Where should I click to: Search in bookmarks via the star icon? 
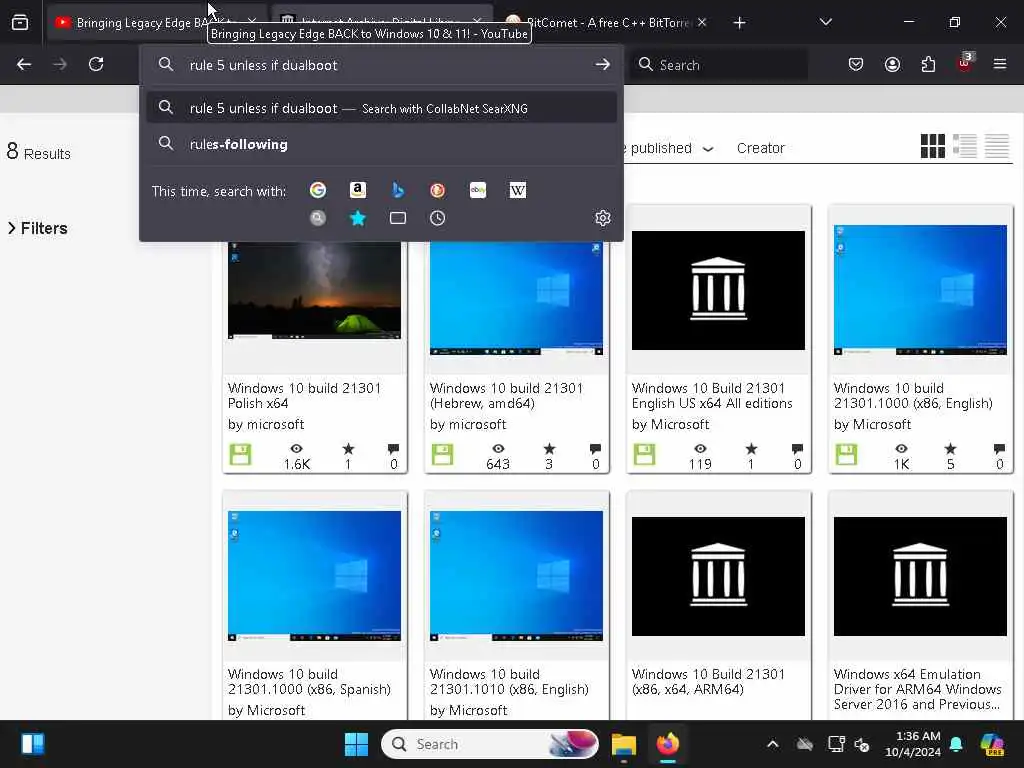pyautogui.click(x=357, y=218)
